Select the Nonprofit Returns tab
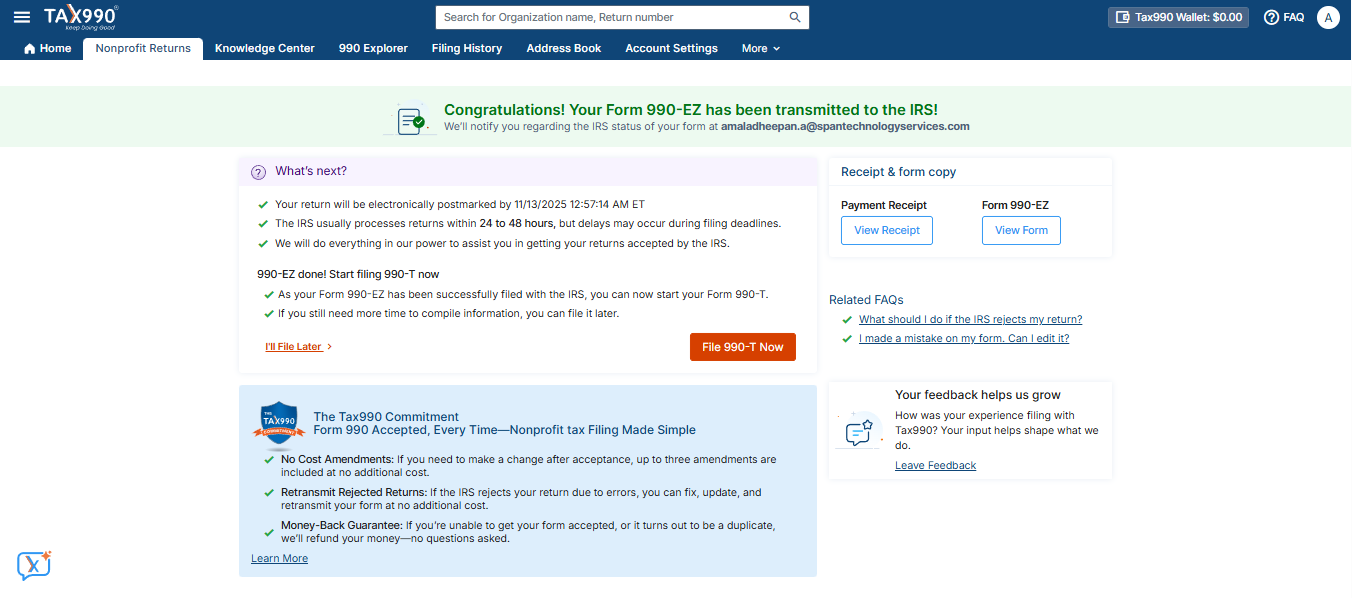The height and width of the screenshot is (598, 1352). (143, 48)
